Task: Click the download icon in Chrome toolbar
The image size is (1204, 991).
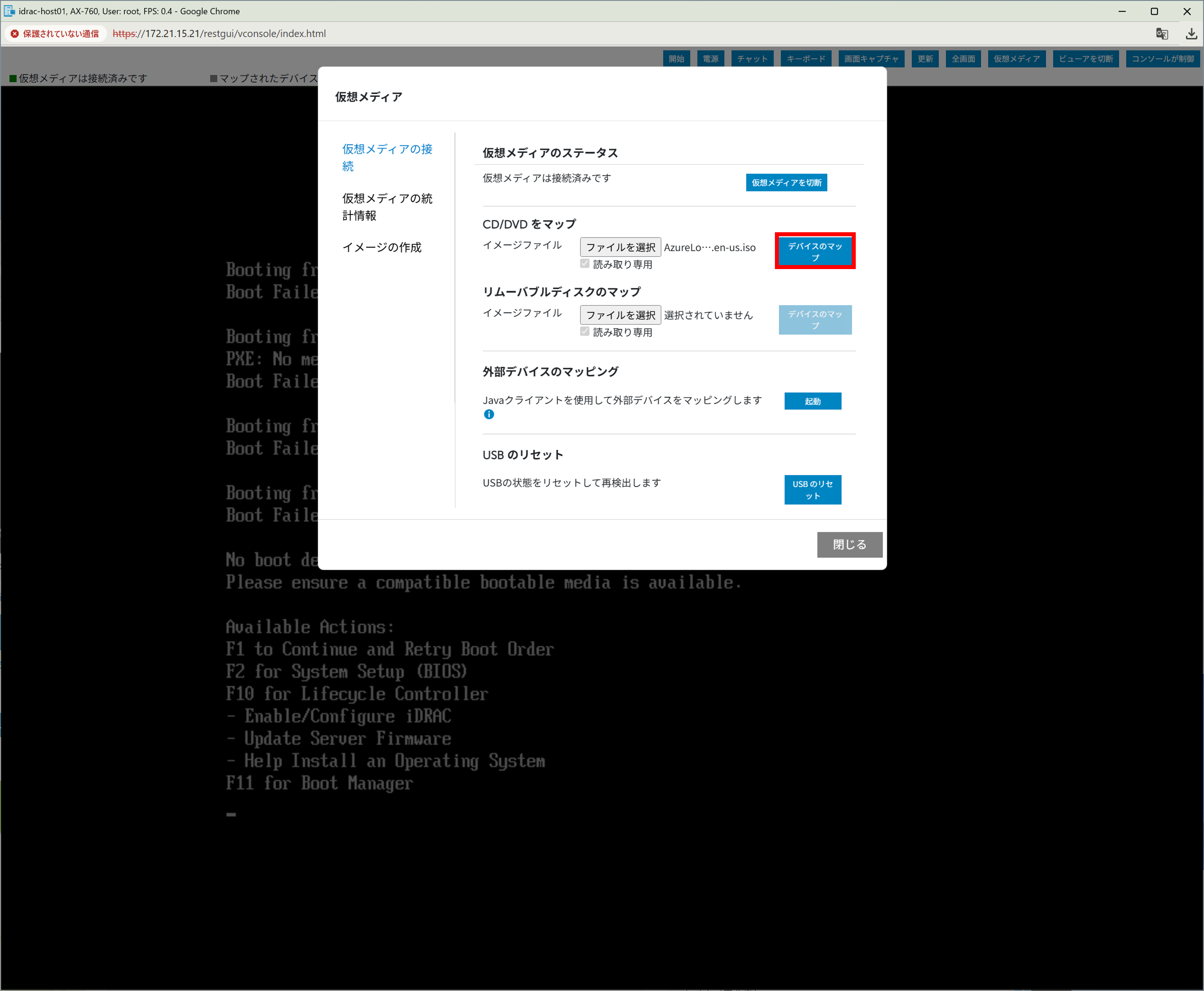Action: 1191,34
